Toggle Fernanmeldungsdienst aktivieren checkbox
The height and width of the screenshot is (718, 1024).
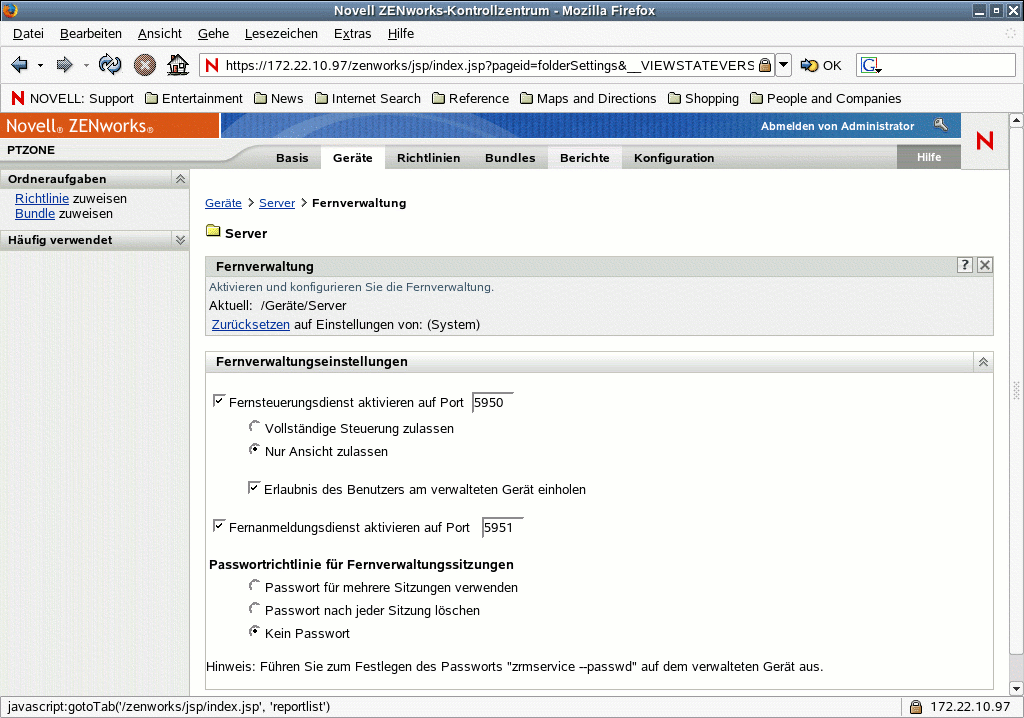tap(219, 526)
